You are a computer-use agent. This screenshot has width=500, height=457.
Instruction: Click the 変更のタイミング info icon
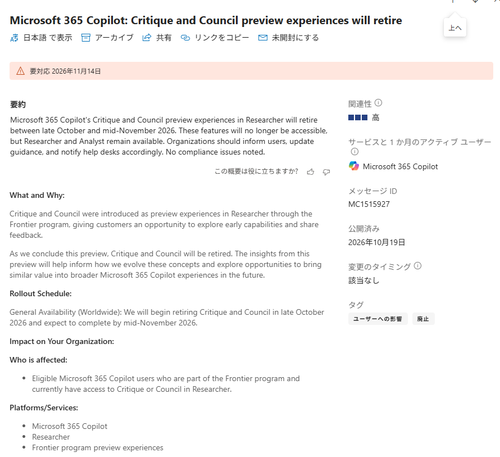tap(418, 266)
